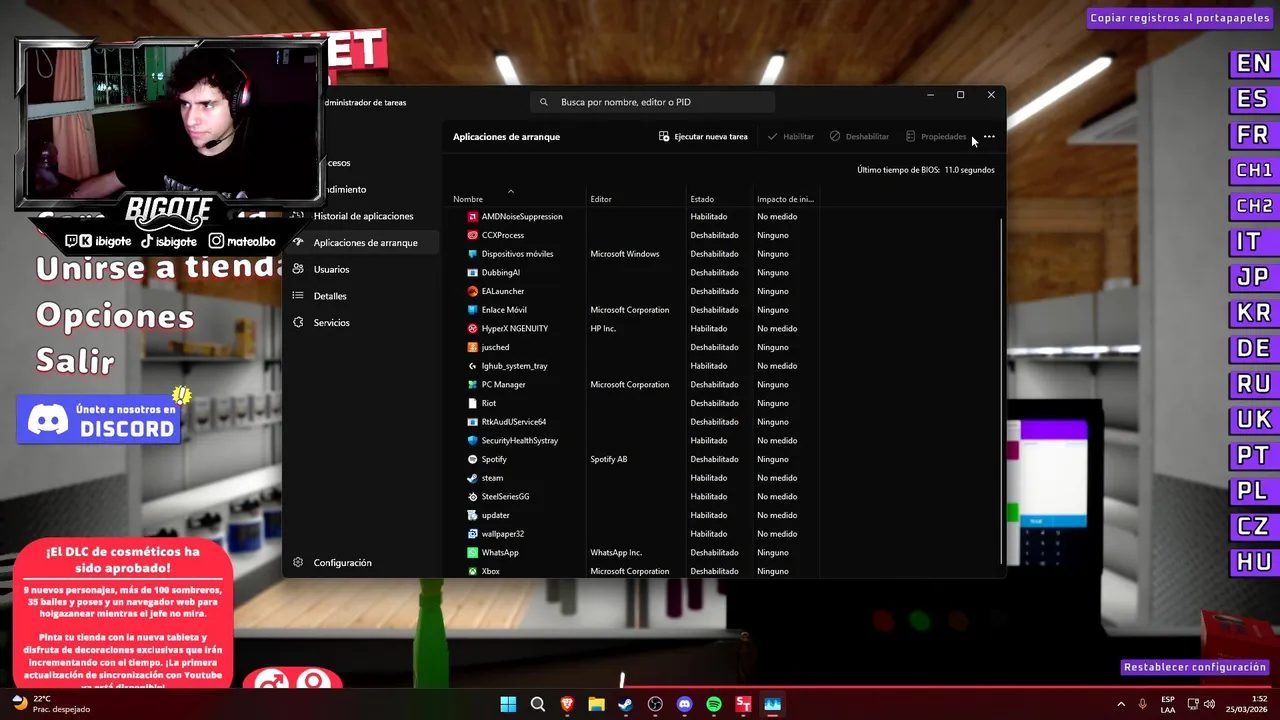Click the startup list vertical scrollbar

(1001, 390)
